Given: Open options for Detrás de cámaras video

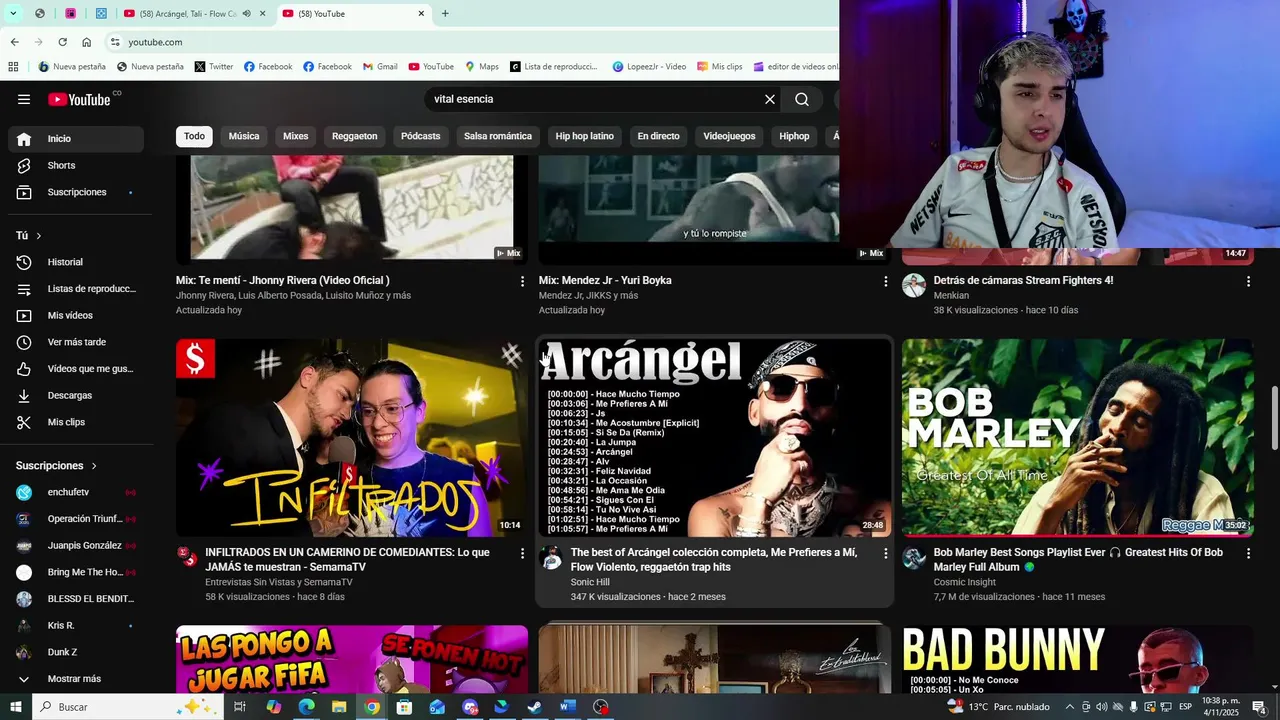Looking at the screenshot, I should tap(1248, 282).
